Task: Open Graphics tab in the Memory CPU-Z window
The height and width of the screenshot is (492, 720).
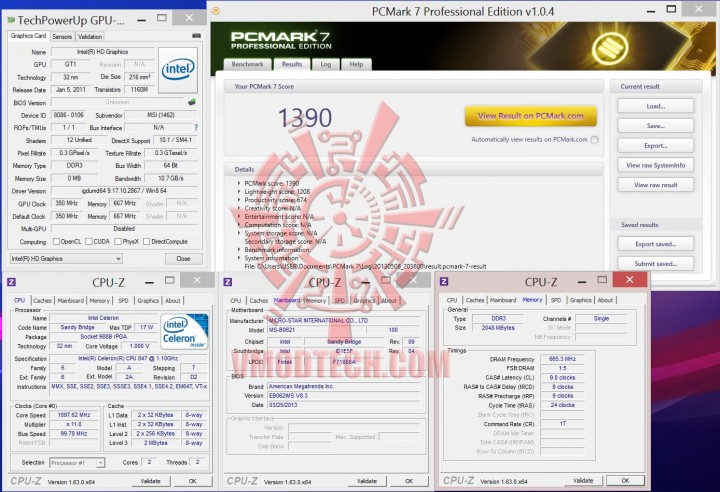Action: tap(581, 300)
